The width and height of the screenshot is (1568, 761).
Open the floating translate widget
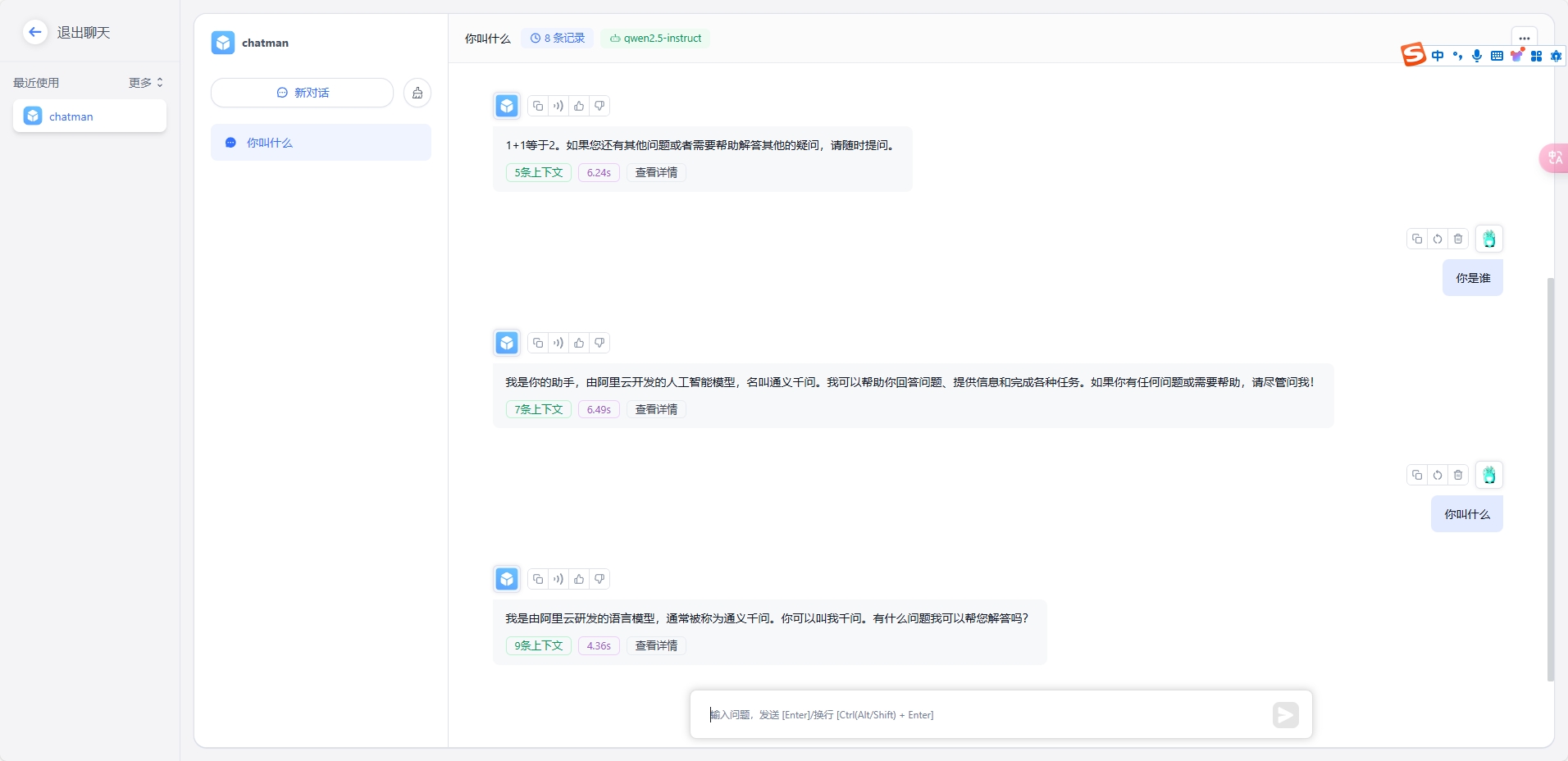(1553, 157)
